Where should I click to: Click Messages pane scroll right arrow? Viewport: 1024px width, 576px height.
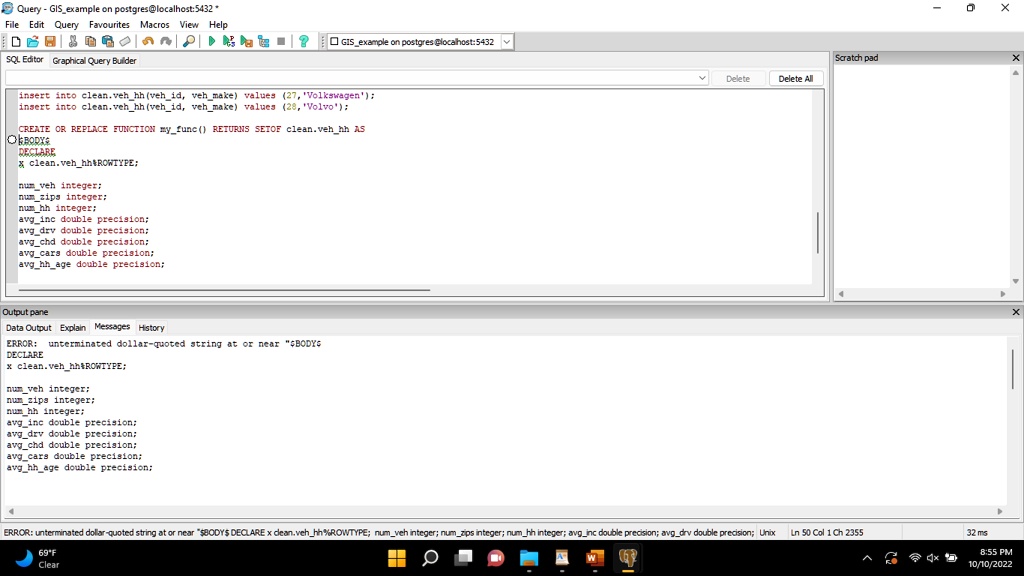[x=1000, y=511]
